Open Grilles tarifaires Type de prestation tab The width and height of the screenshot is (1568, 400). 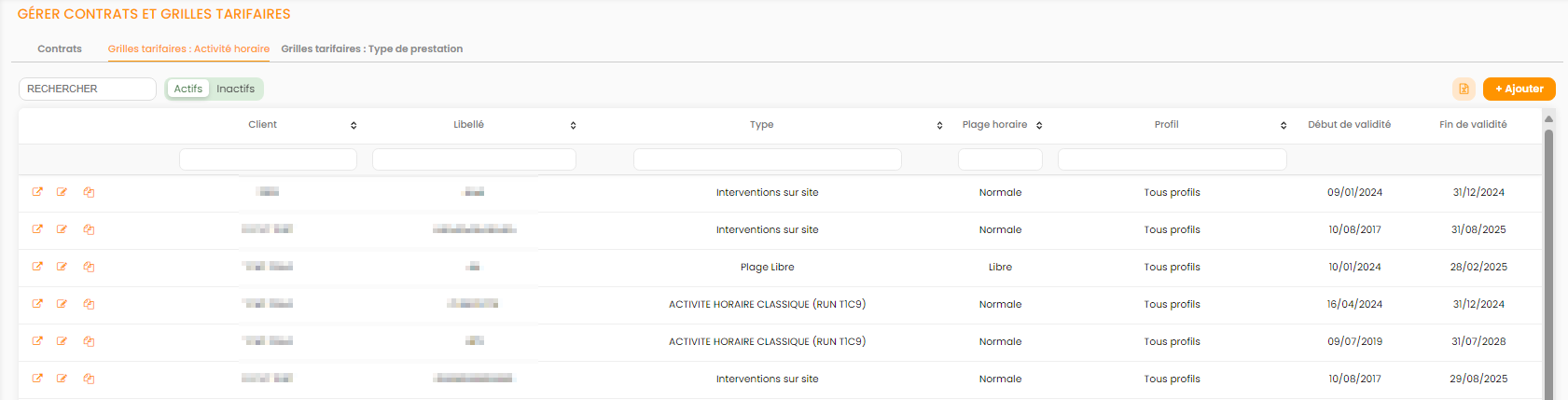371,48
